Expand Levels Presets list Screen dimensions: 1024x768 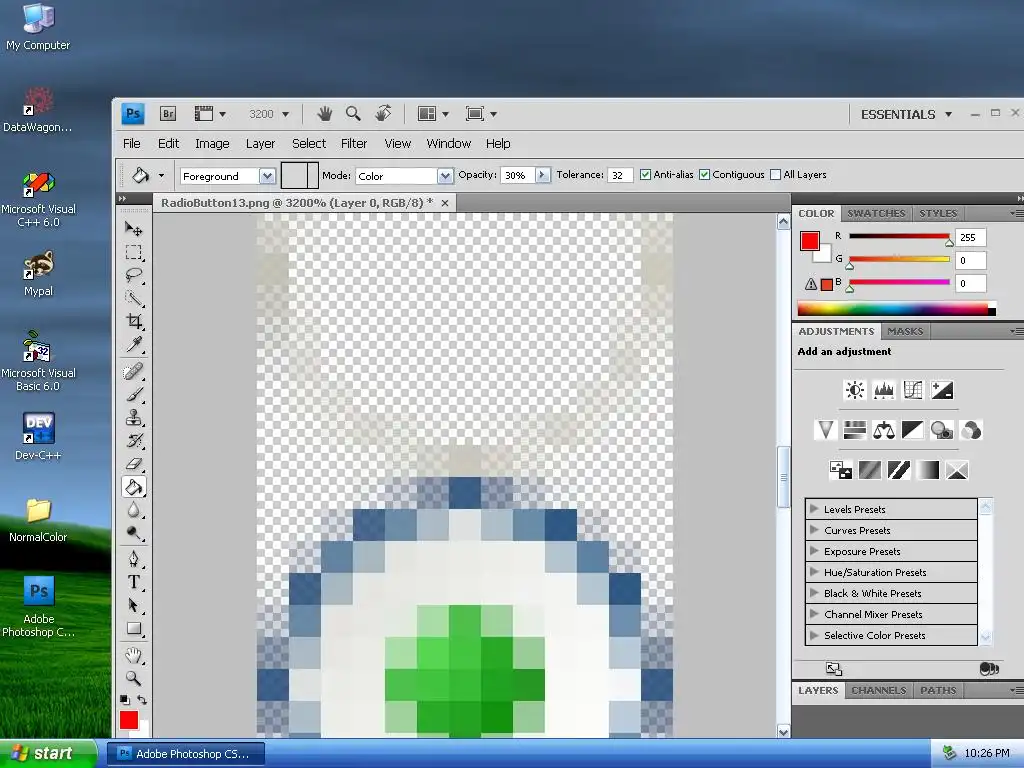coord(814,508)
